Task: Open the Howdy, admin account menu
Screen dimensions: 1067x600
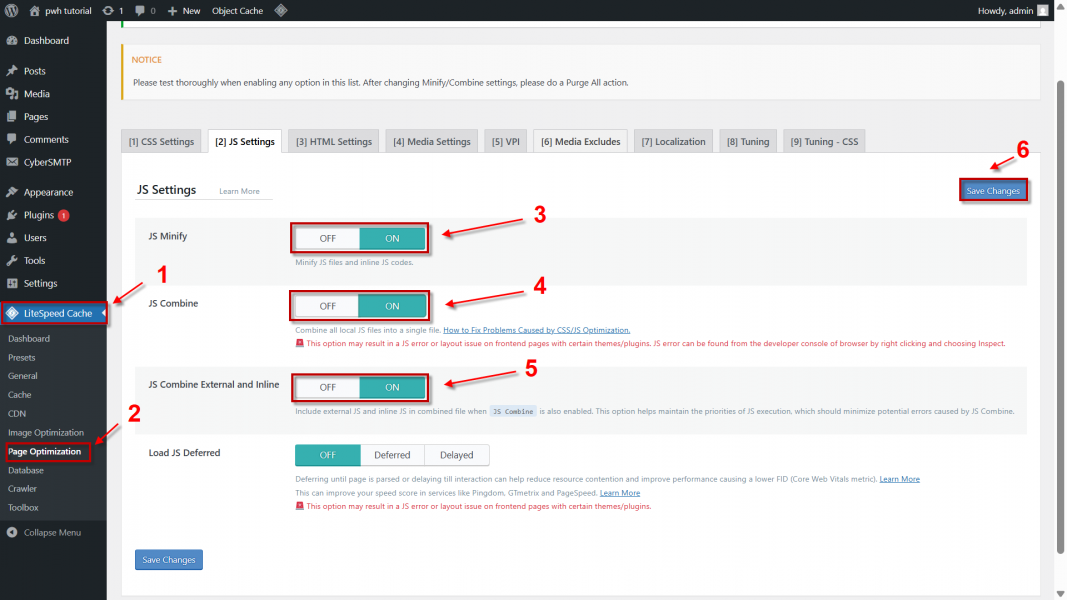Action: 1013,10
